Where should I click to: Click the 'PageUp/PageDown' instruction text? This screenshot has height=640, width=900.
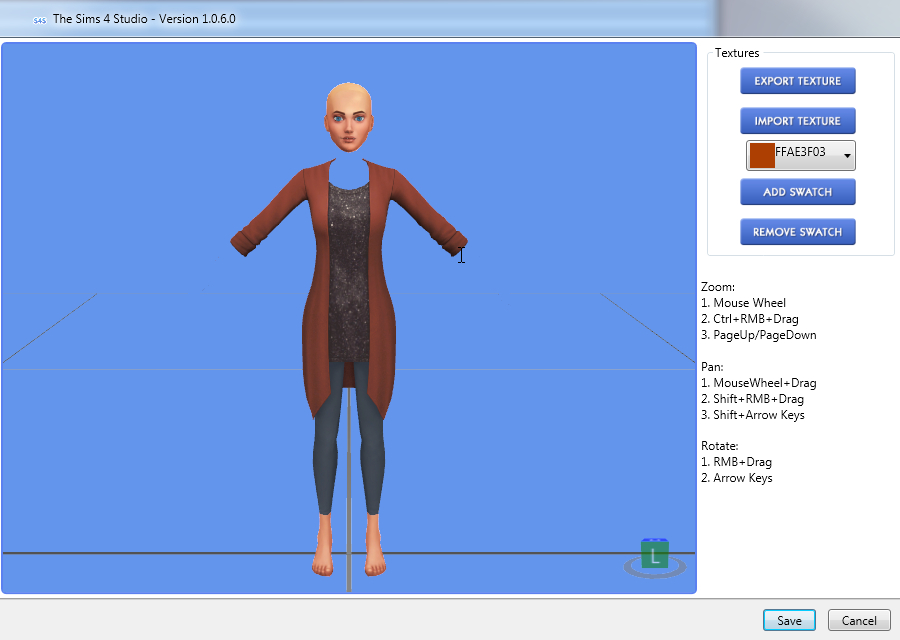tap(765, 335)
